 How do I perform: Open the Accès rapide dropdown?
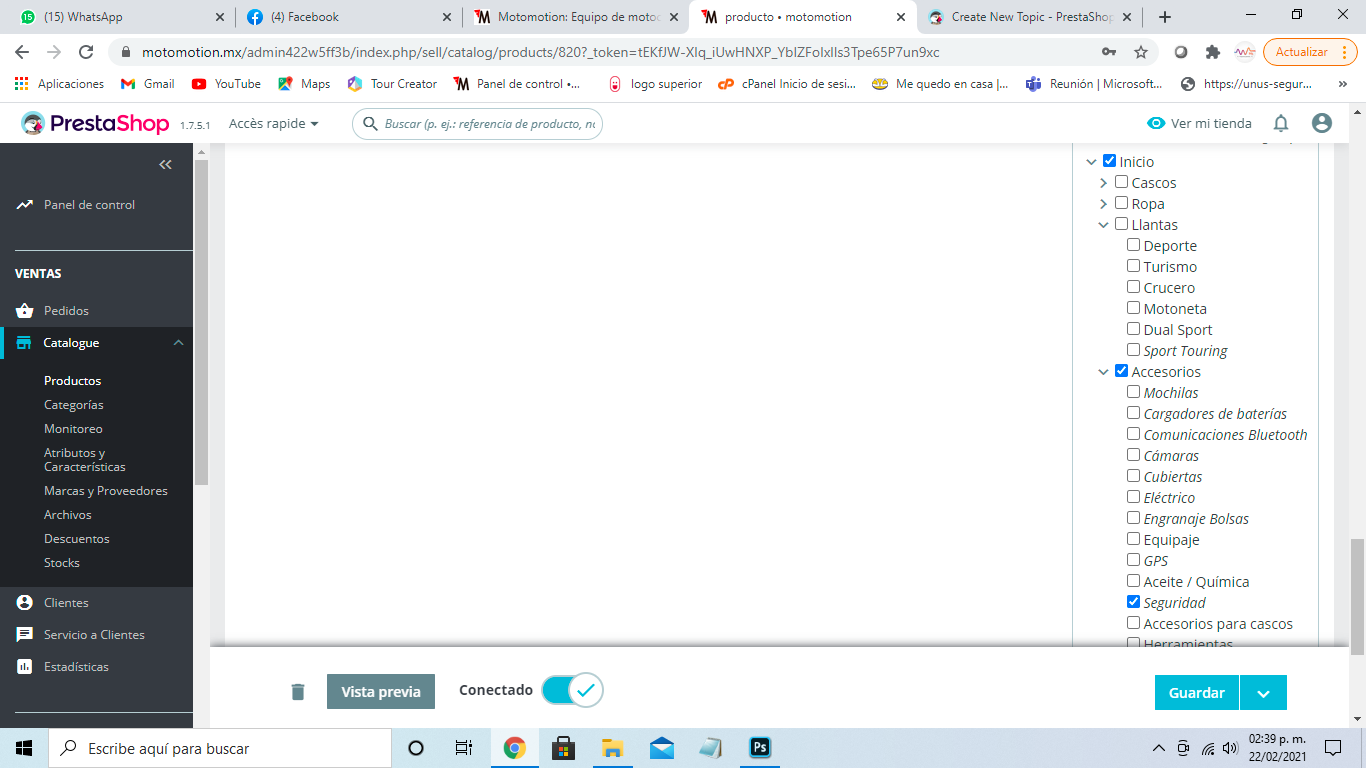[274, 123]
